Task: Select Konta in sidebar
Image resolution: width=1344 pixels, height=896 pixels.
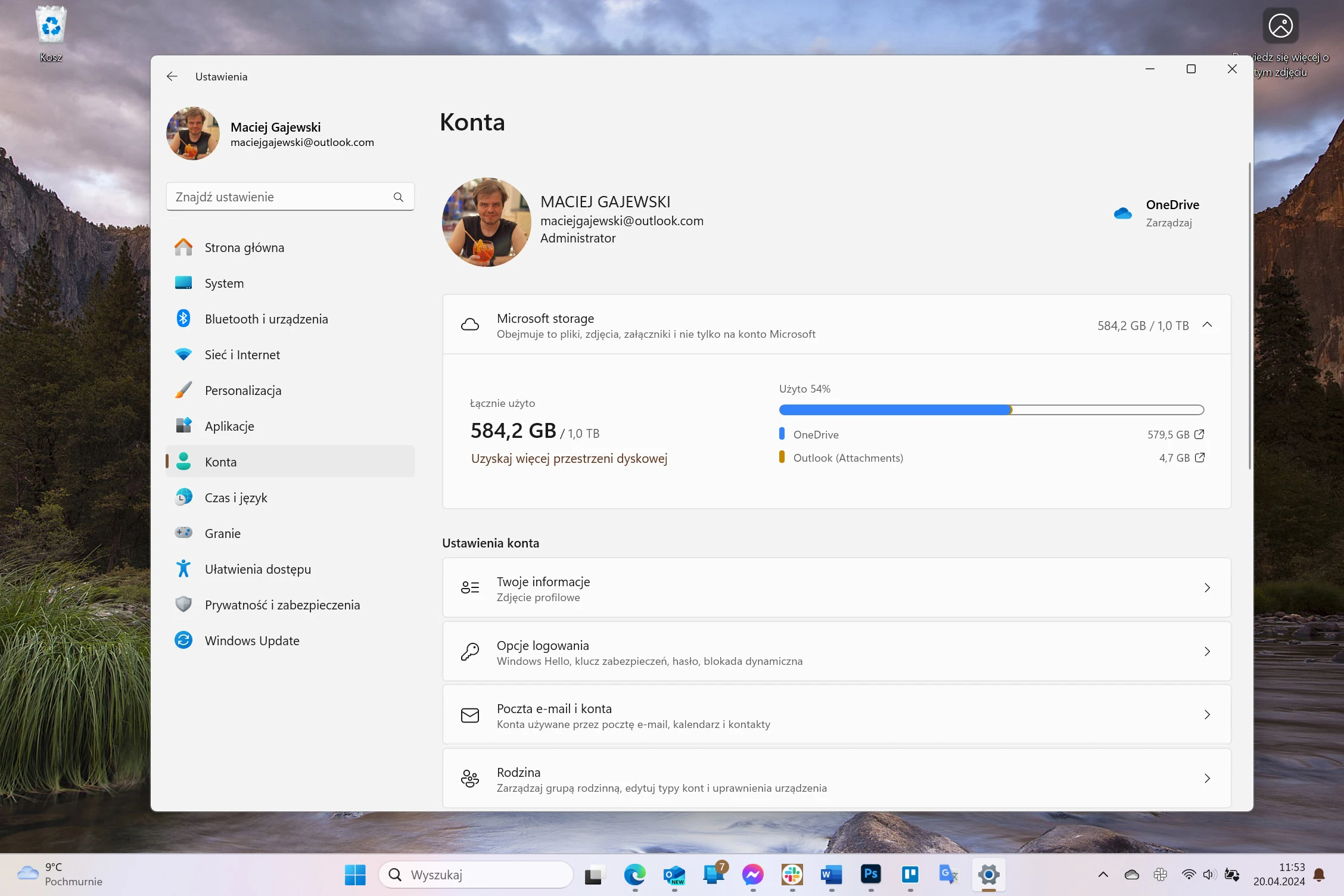Action: pos(290,462)
